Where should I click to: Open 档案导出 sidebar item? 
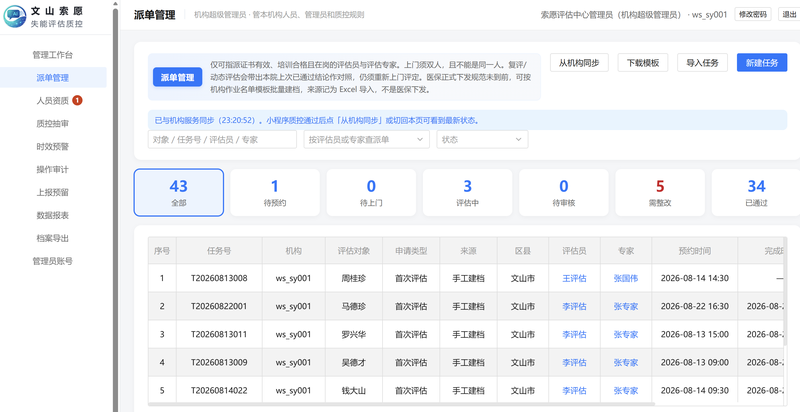53,238
